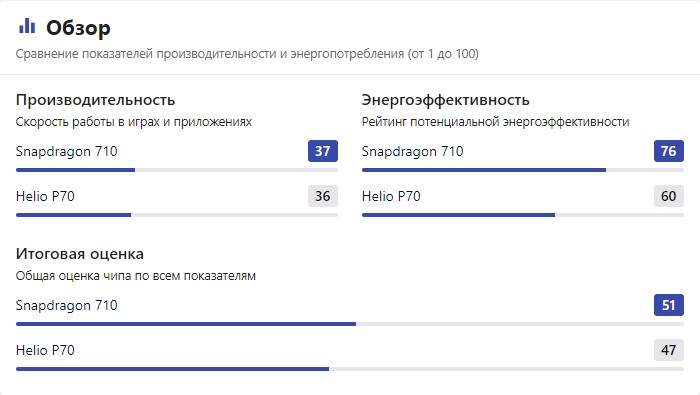Click the Энергоэффективность section heading
Image resolution: width=700 pixels, height=395 pixels.
pos(446,100)
